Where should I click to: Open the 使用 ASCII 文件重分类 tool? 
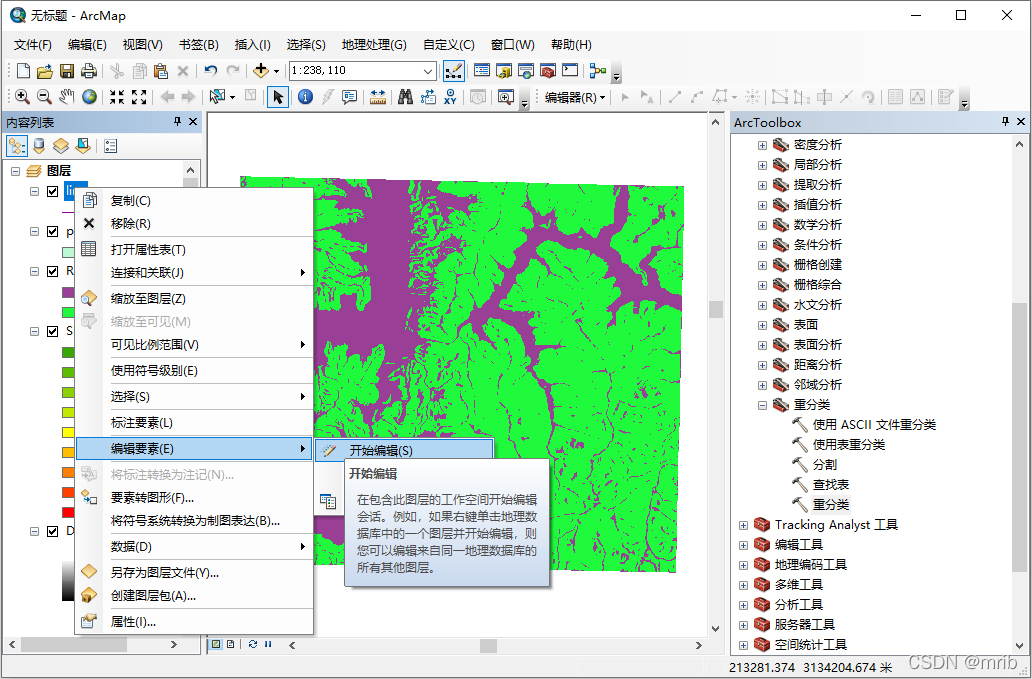(x=874, y=425)
